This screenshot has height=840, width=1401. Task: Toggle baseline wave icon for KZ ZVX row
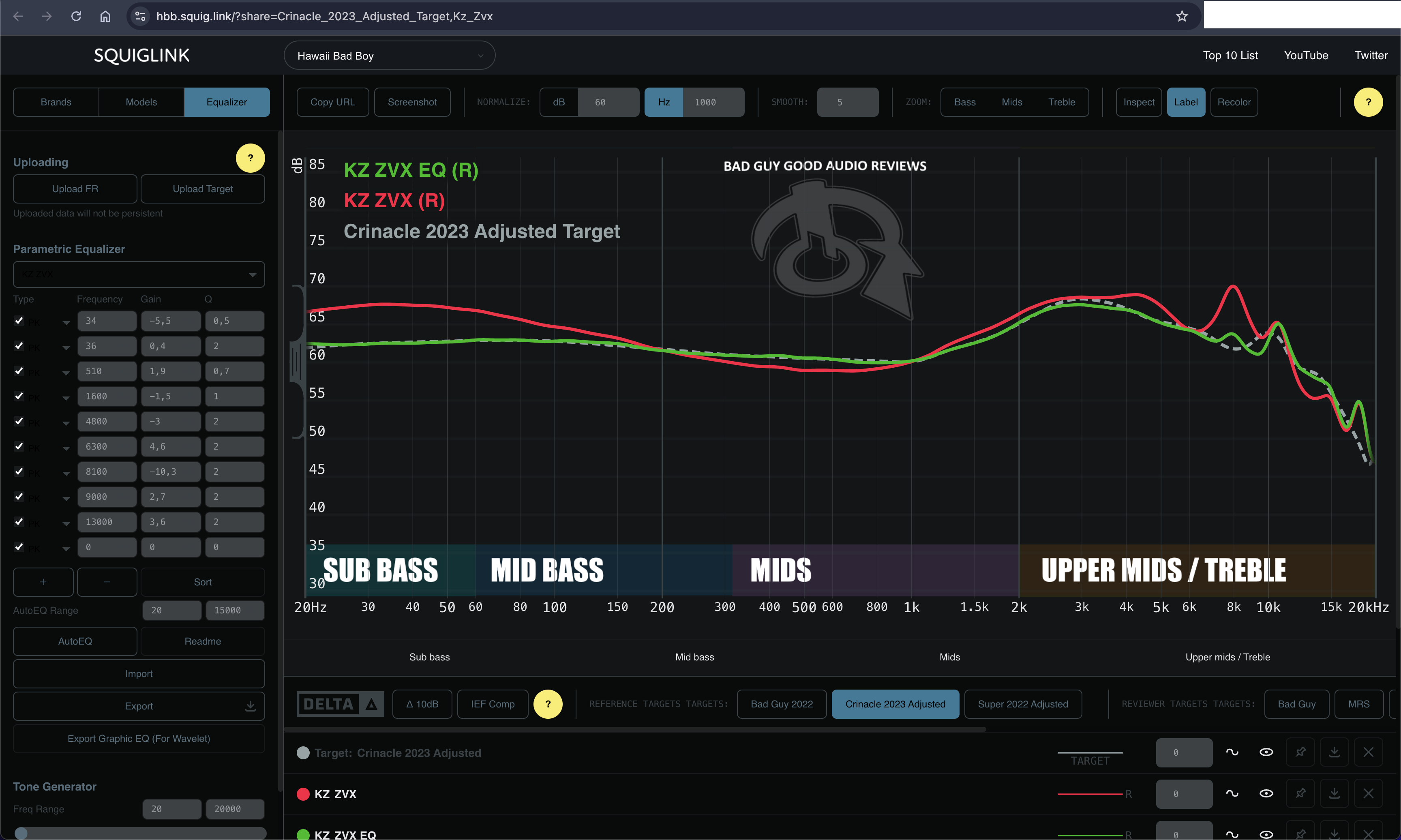[1232, 794]
